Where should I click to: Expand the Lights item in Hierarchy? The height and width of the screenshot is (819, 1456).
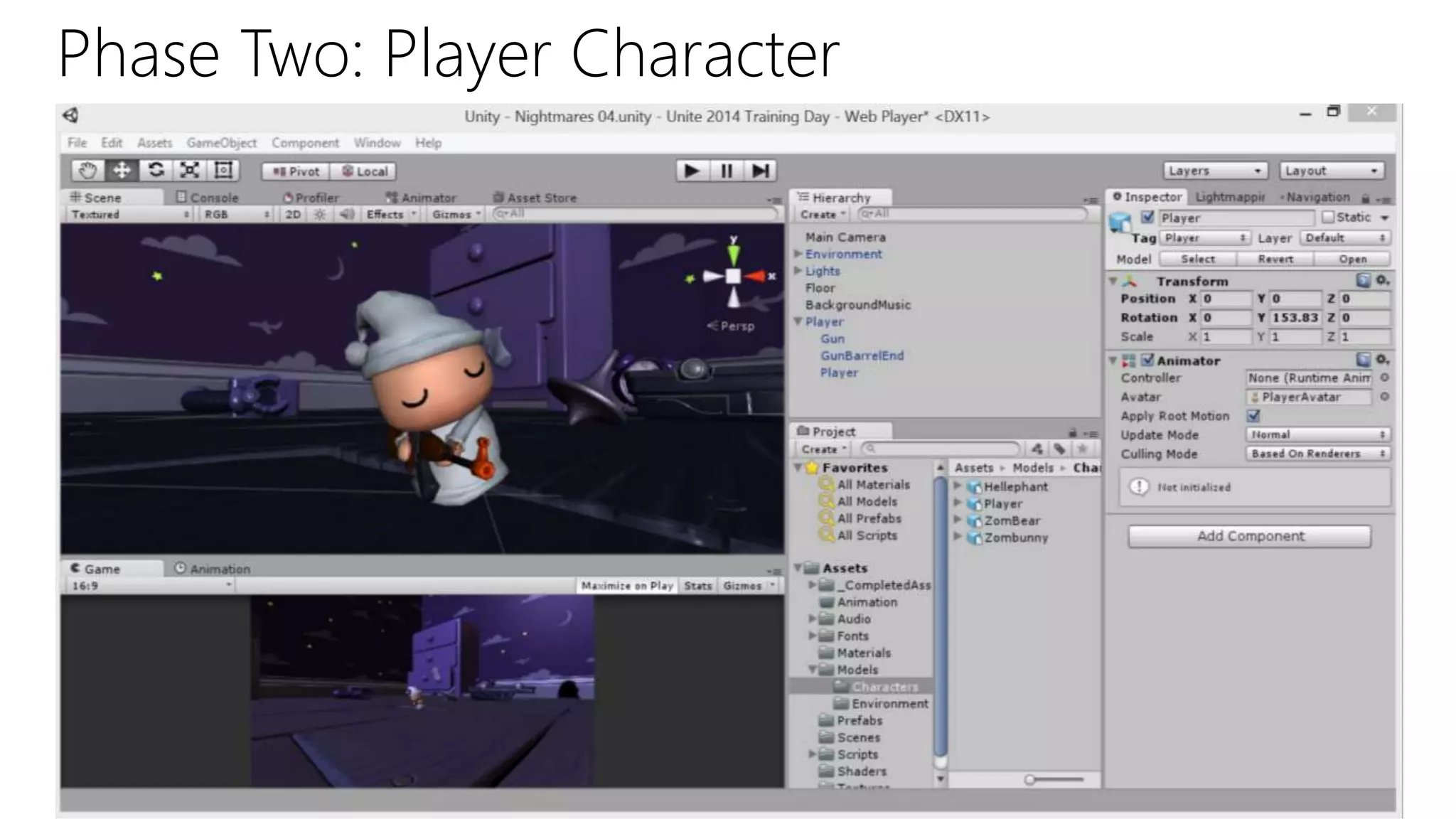(798, 271)
